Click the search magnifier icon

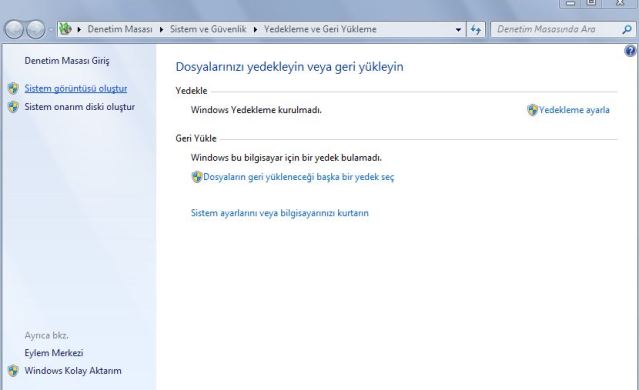tap(627, 29)
